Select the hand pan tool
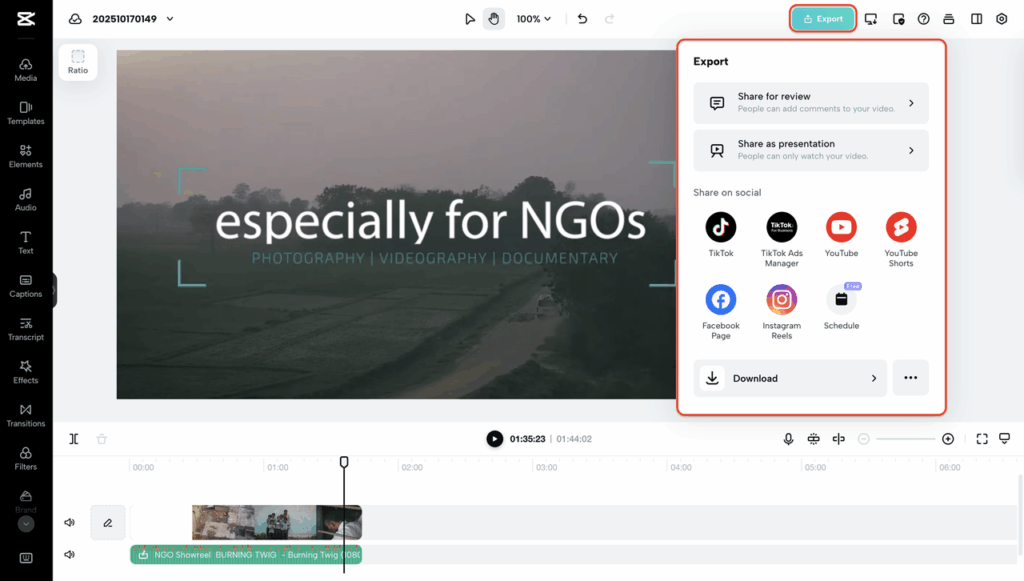Viewport: 1024px width, 581px height. pos(494,19)
